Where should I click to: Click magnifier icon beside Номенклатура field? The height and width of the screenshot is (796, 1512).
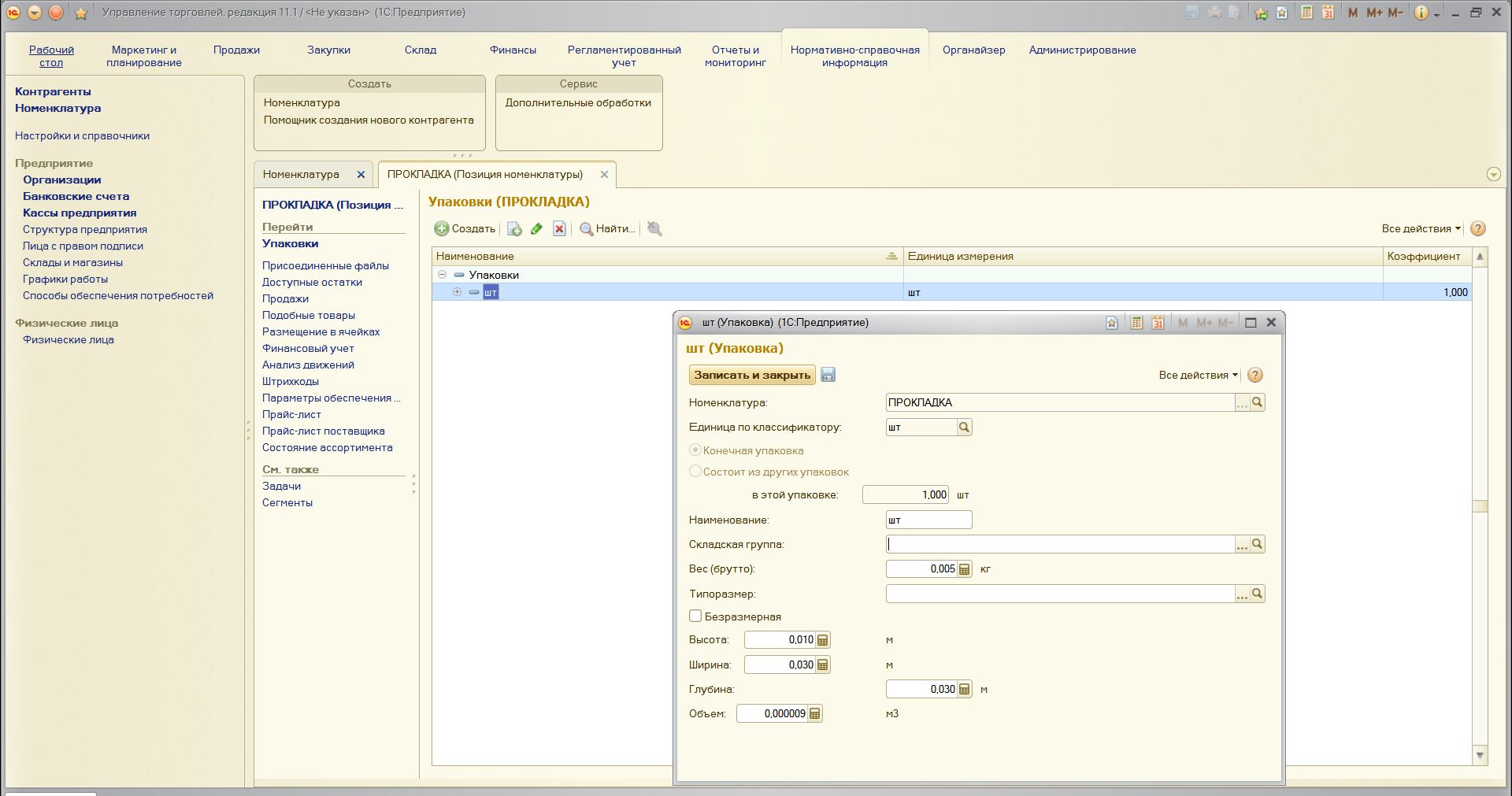1257,402
